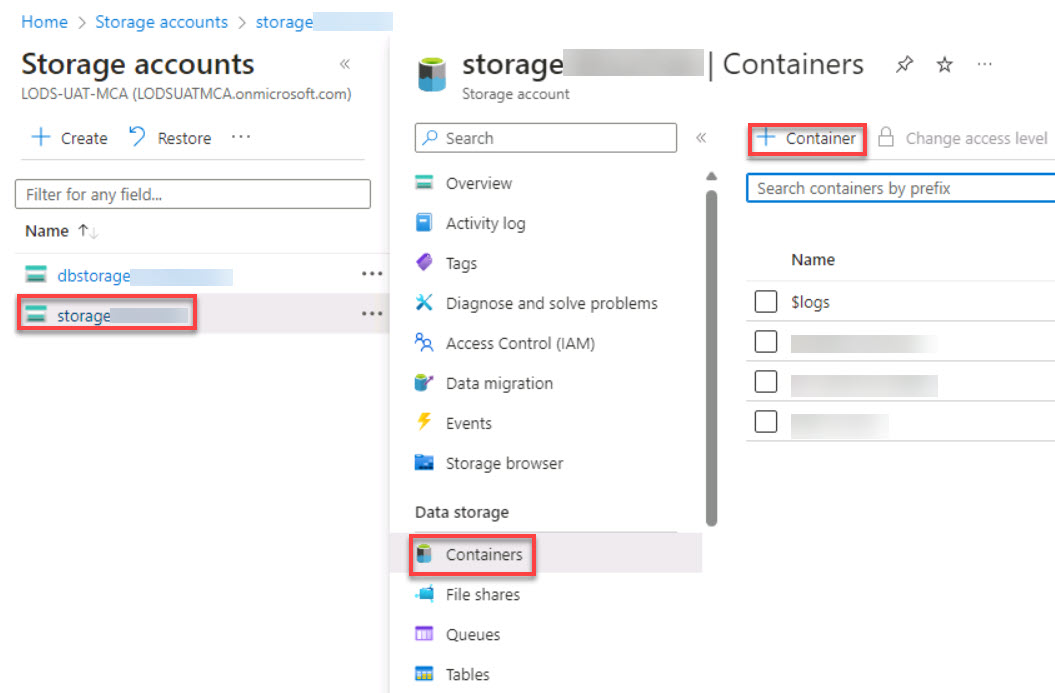
Task: Open the Events section
Action: point(470,423)
